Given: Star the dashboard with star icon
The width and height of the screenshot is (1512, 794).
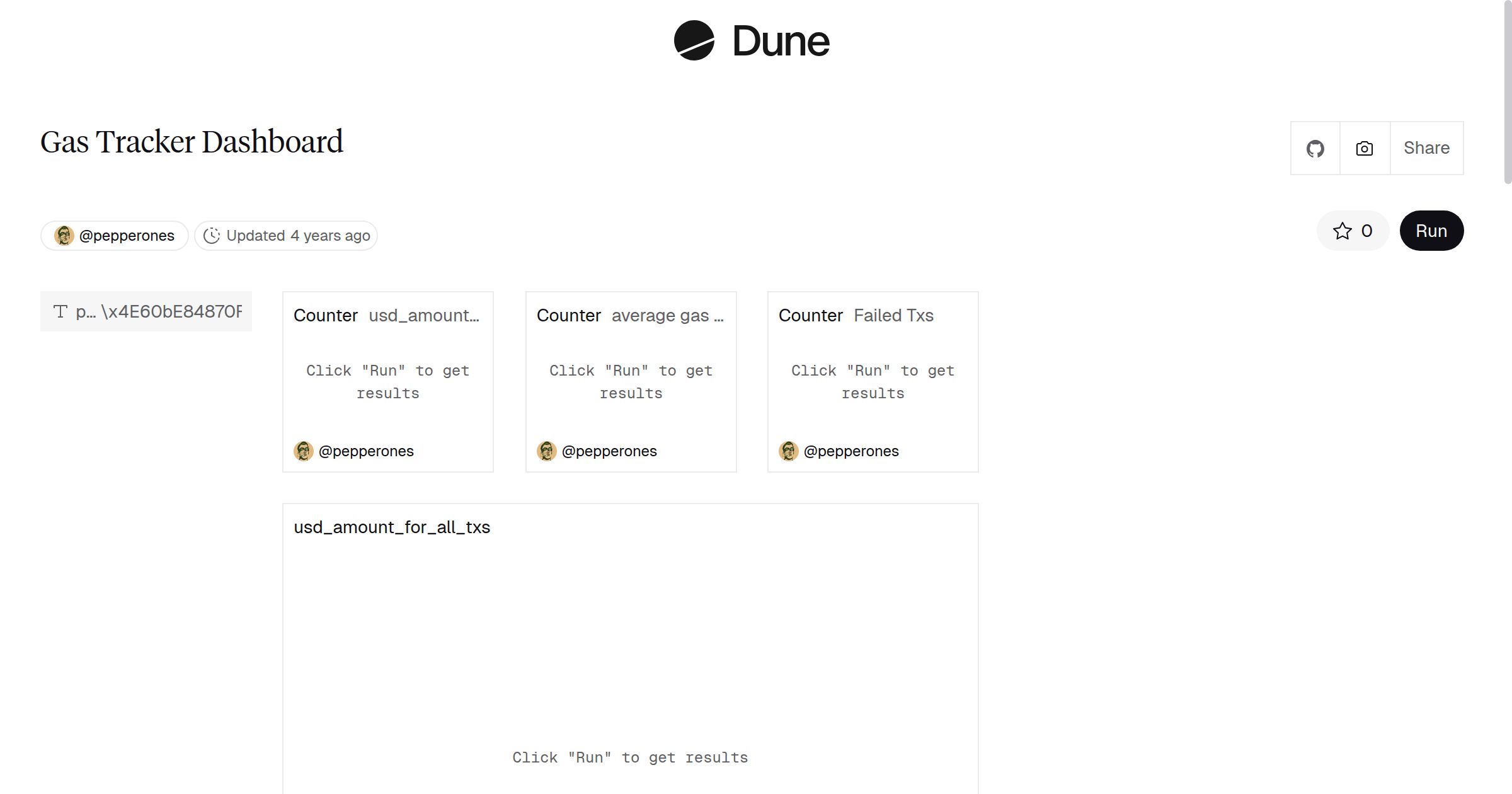Looking at the screenshot, I should (x=1342, y=231).
